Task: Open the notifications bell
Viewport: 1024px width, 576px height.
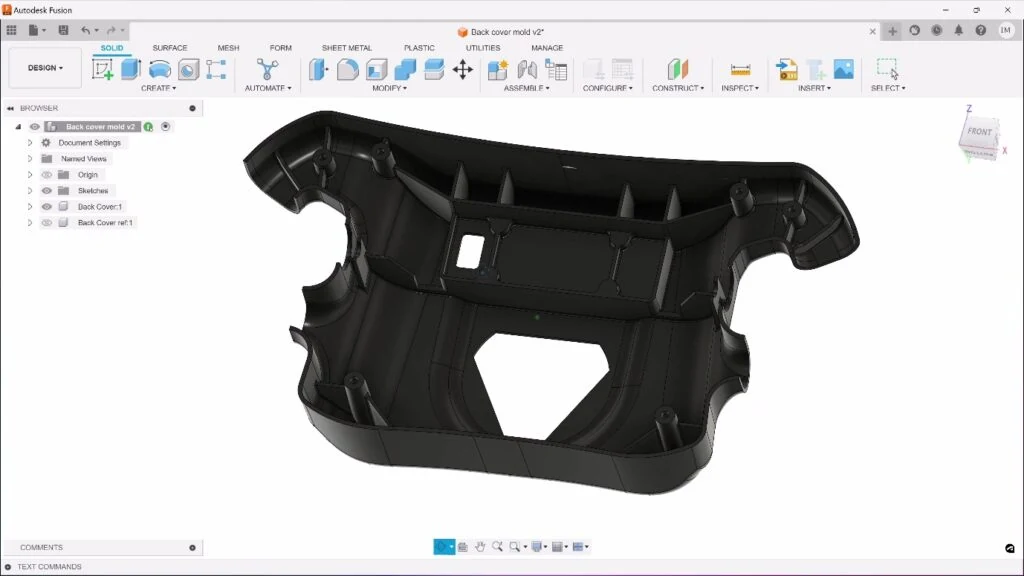Action: click(959, 31)
